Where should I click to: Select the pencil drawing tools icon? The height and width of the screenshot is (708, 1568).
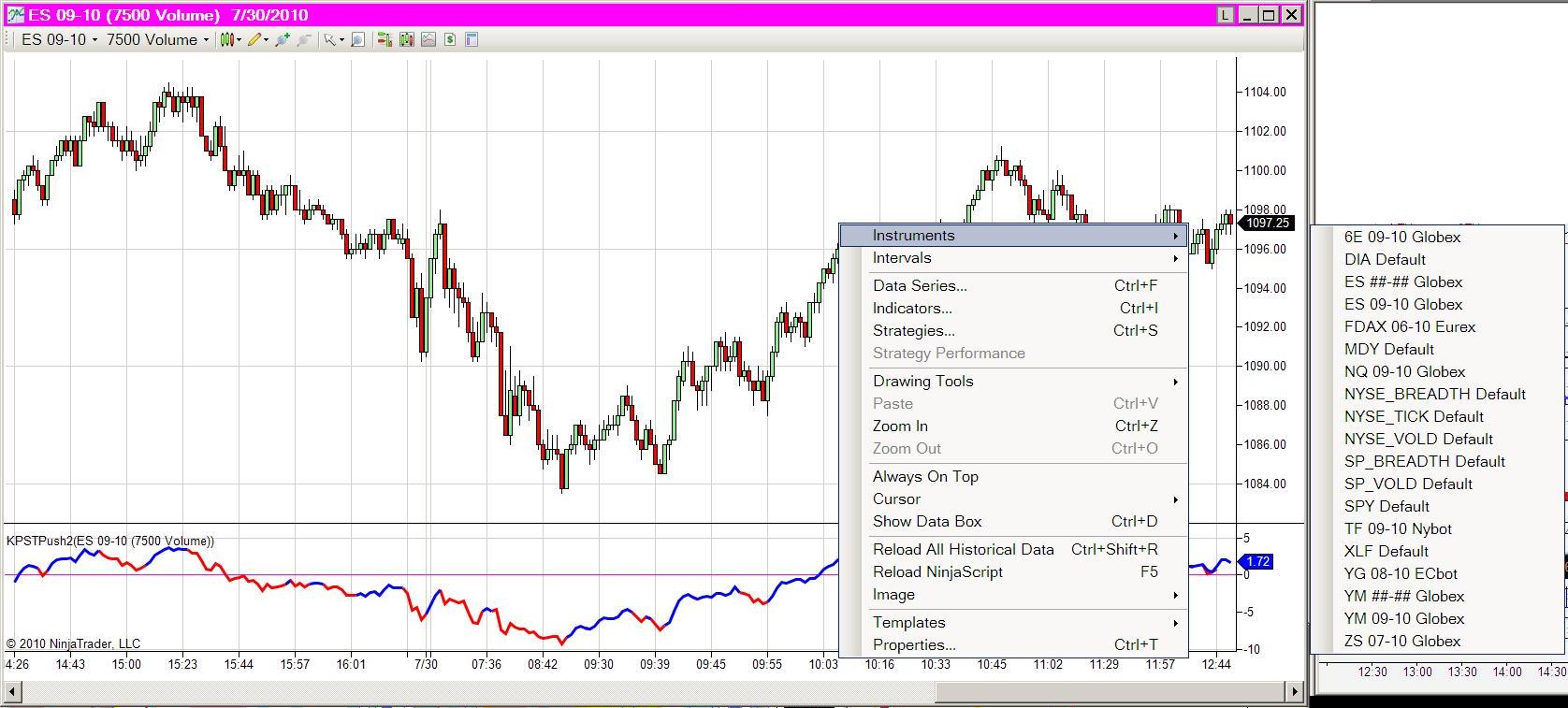(x=254, y=39)
